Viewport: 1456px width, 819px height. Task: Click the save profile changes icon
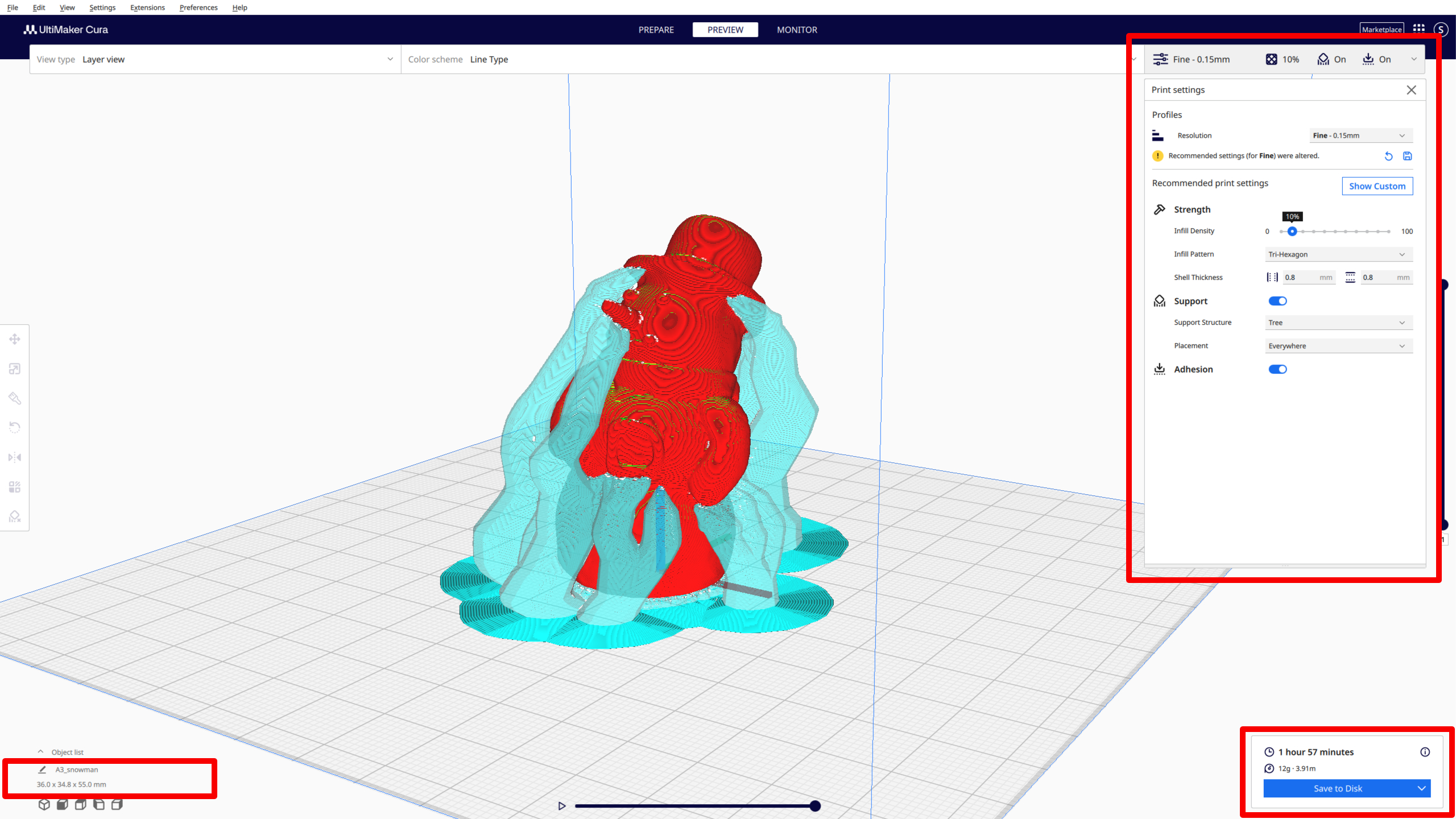(x=1407, y=156)
